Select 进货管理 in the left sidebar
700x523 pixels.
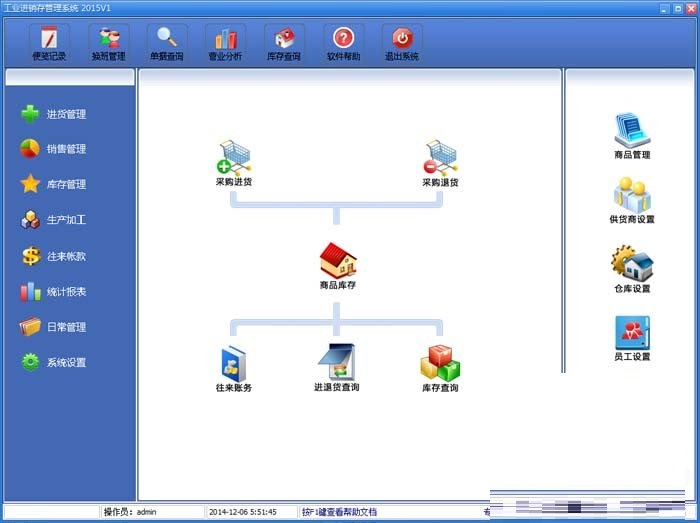pos(54,114)
